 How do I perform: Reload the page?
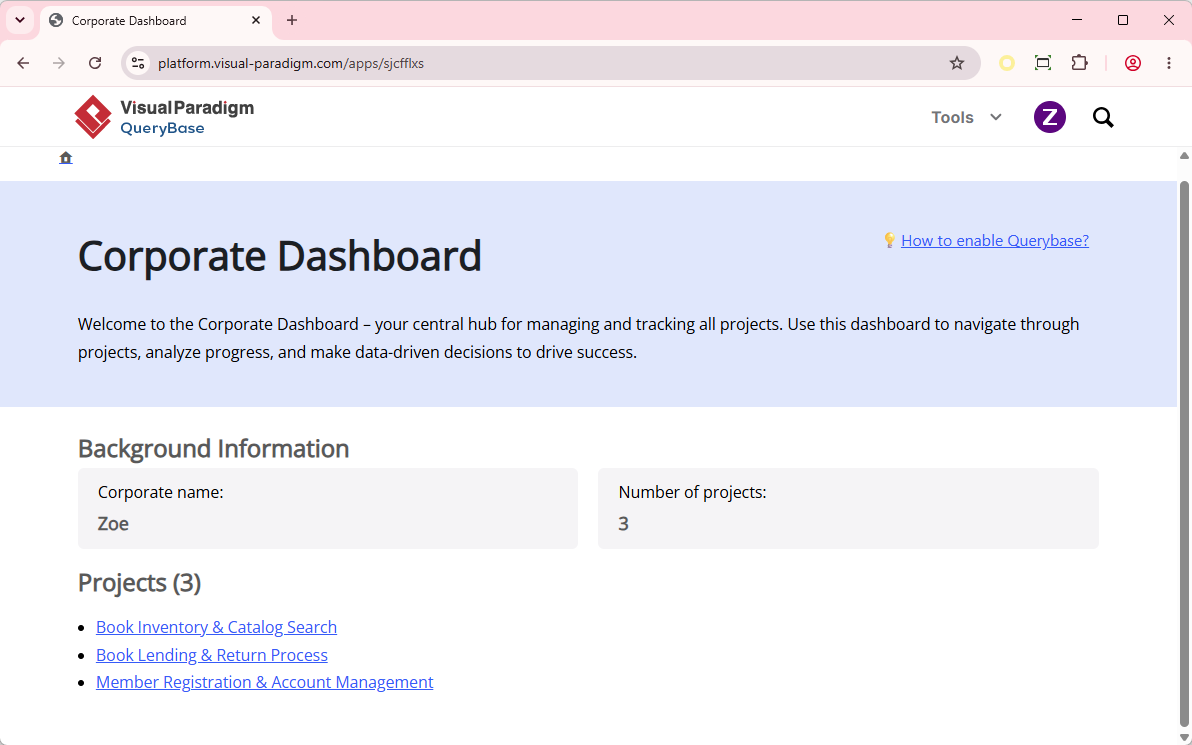(95, 63)
